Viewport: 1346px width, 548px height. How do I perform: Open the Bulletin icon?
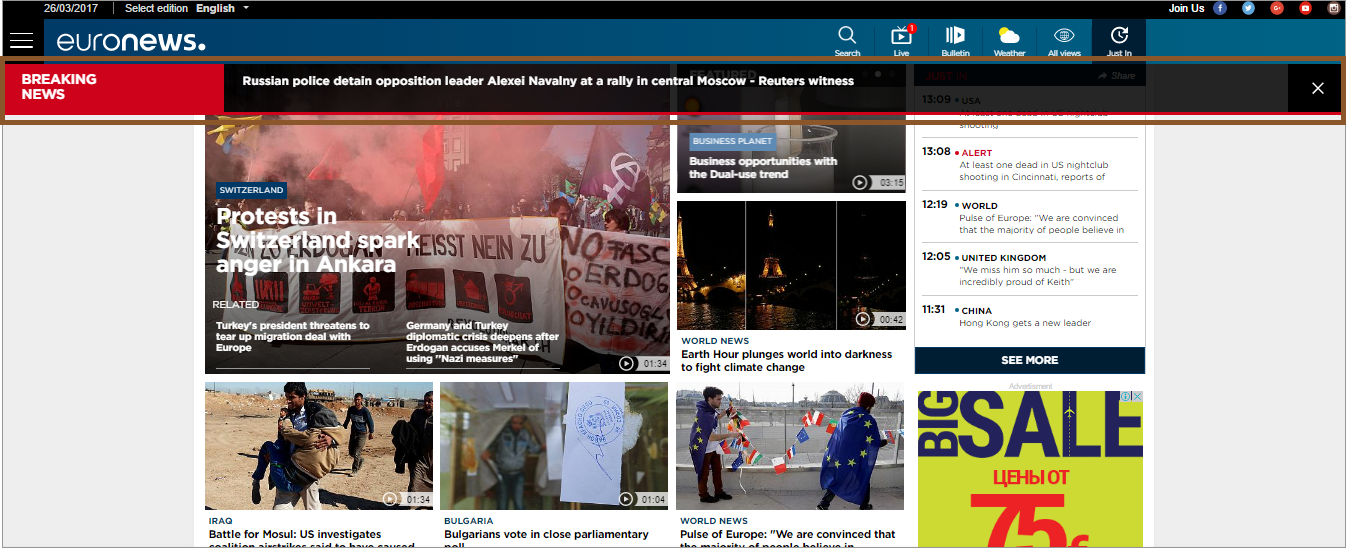[955, 39]
